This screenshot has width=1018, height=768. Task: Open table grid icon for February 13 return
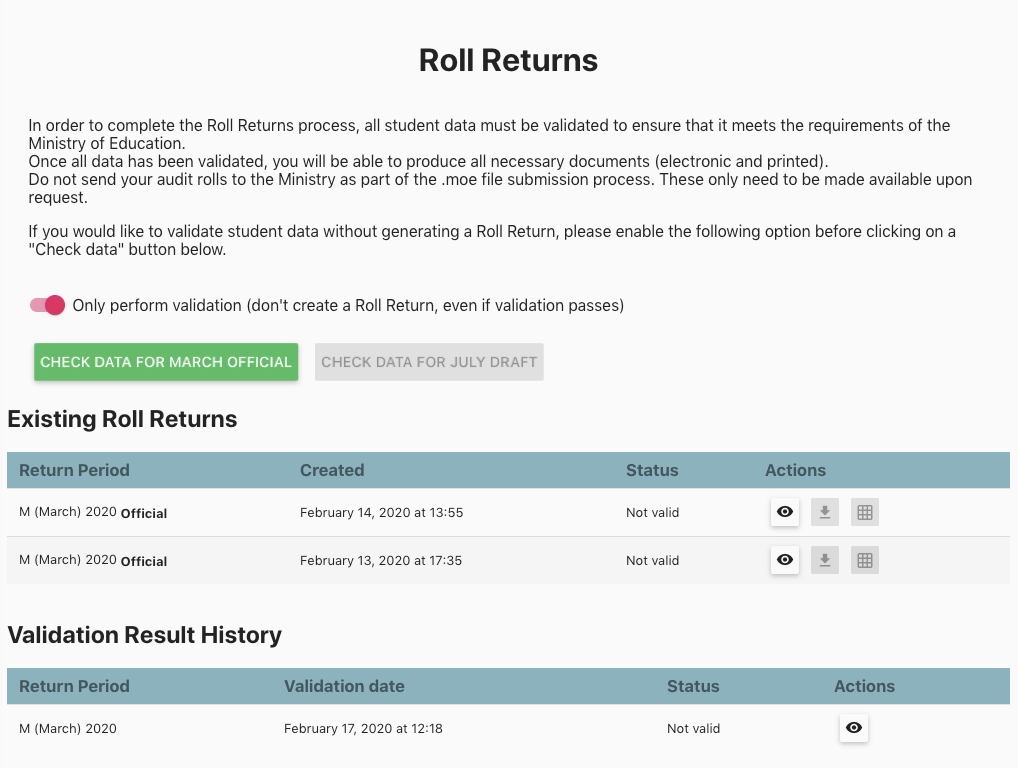click(865, 560)
